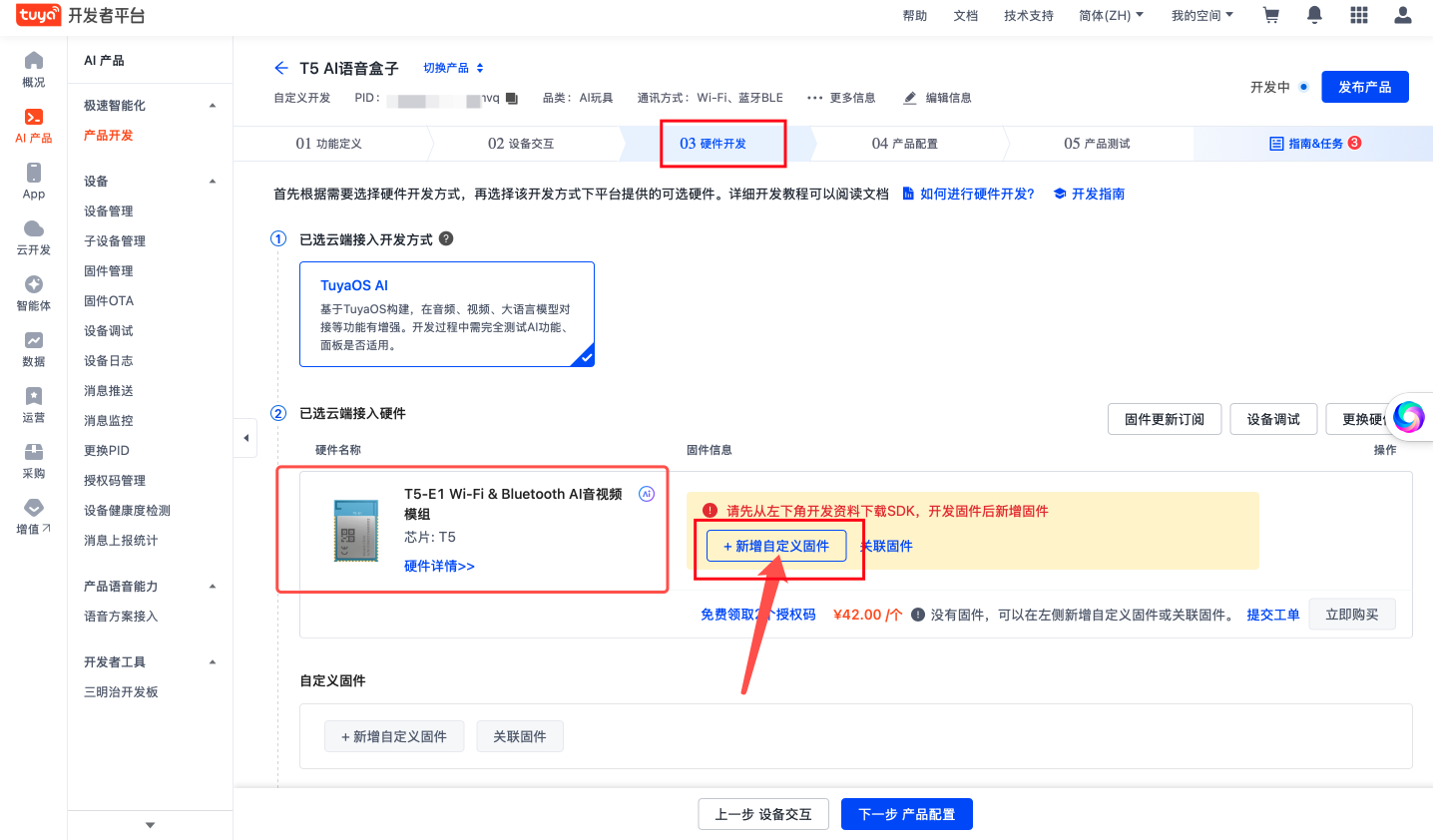The width and height of the screenshot is (1433, 840).
Task: Open 文档 in top navigation
Action: click(x=966, y=15)
